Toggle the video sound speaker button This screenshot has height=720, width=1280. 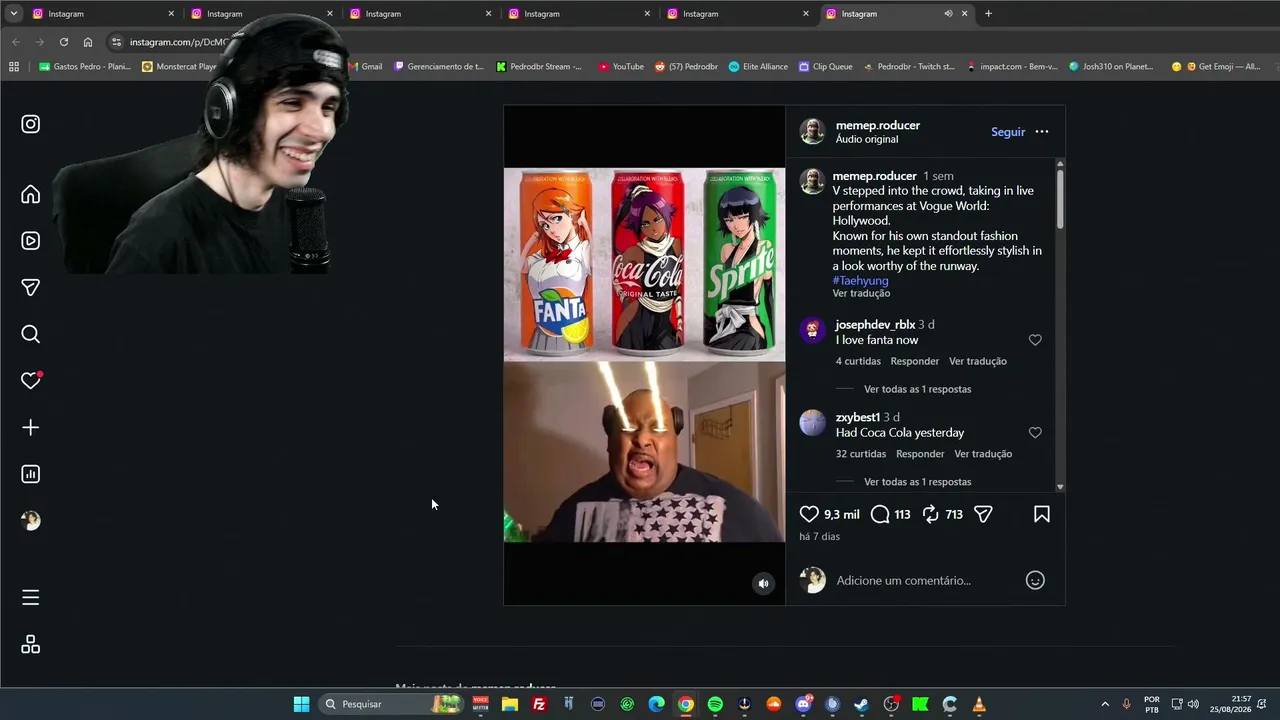coord(763,584)
